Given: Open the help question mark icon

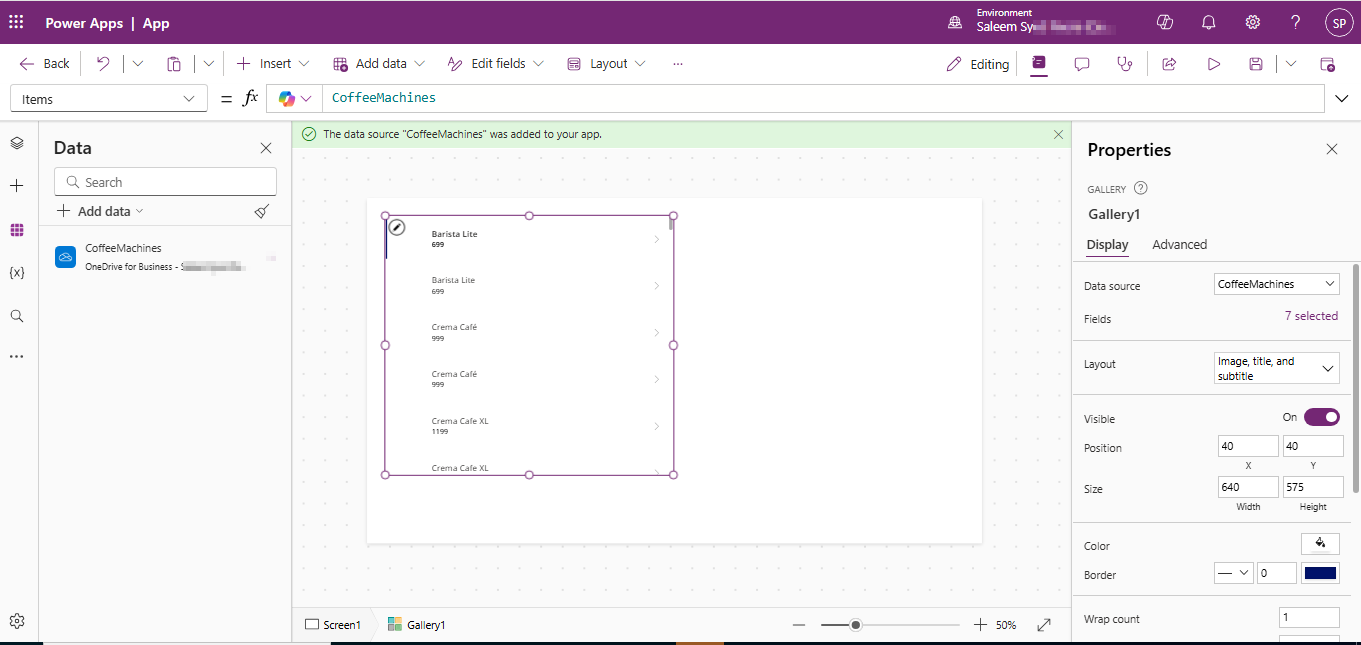Looking at the screenshot, I should tap(1295, 22).
